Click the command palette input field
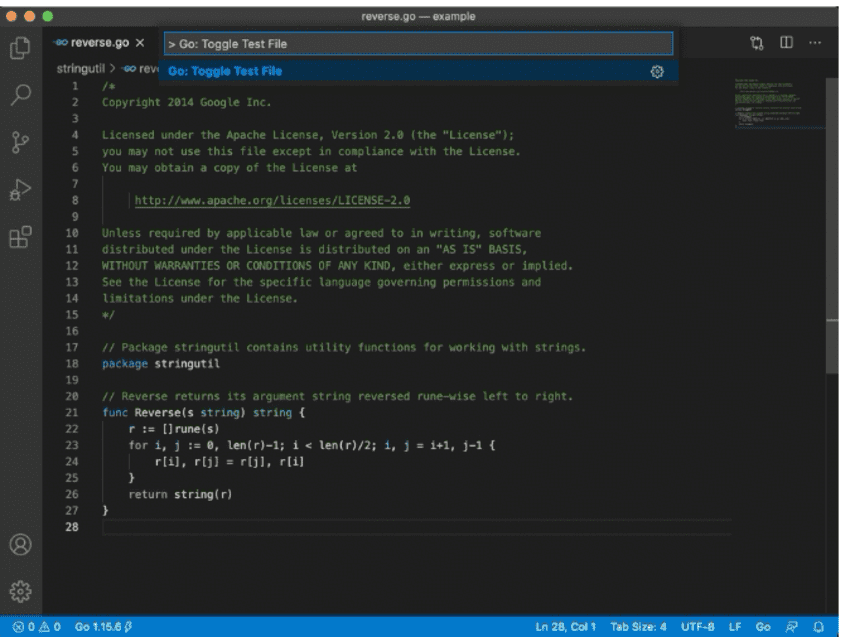 pyautogui.click(x=418, y=44)
